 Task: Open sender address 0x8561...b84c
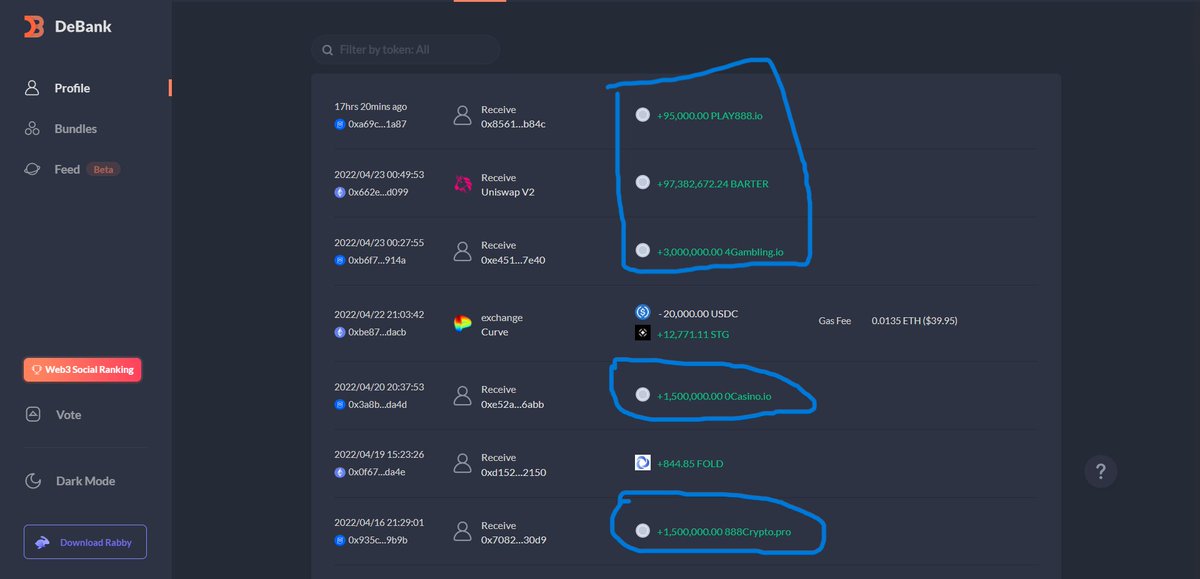point(513,124)
